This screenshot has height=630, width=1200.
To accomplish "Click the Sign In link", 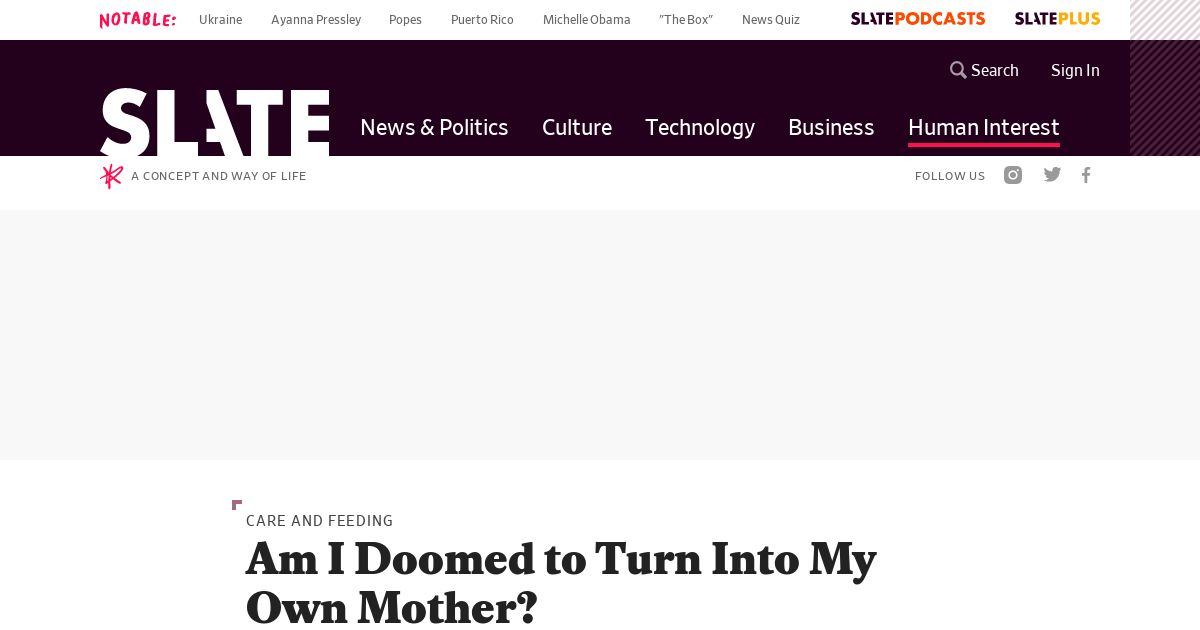I will [x=1075, y=70].
